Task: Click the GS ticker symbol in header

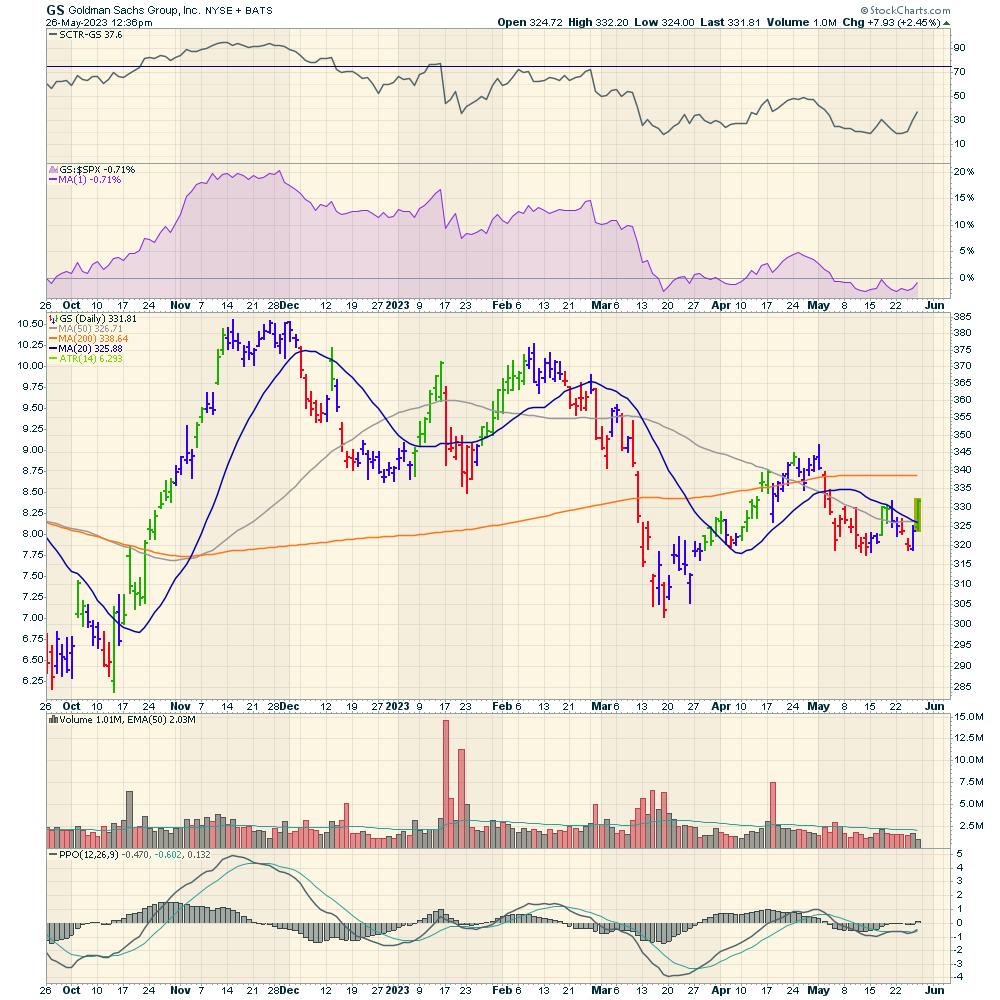Action: 54,8
